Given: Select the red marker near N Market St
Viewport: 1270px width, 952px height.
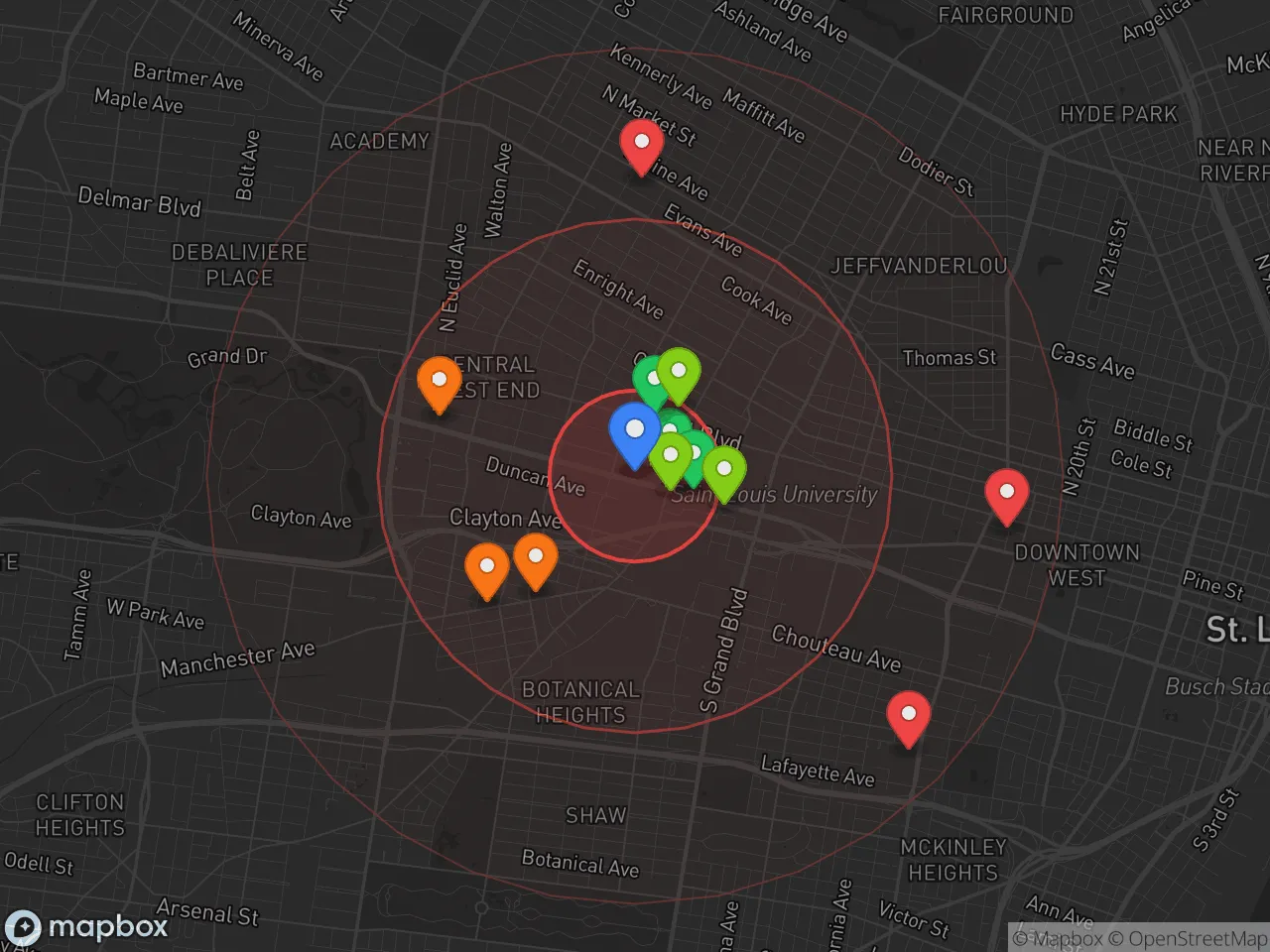Looking at the screenshot, I should [x=641, y=144].
